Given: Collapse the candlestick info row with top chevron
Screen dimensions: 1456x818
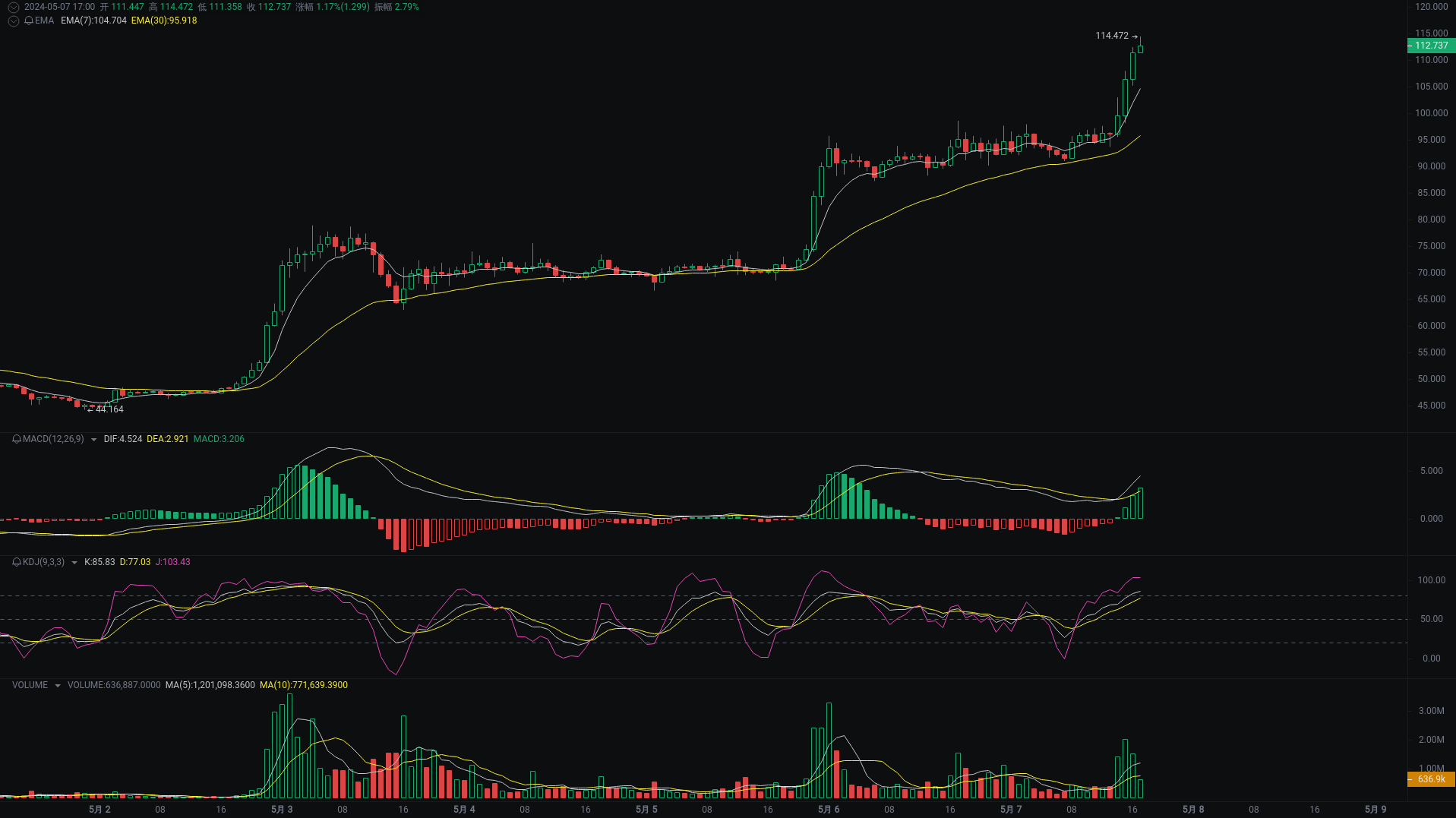Looking at the screenshot, I should pyautogui.click(x=12, y=6).
